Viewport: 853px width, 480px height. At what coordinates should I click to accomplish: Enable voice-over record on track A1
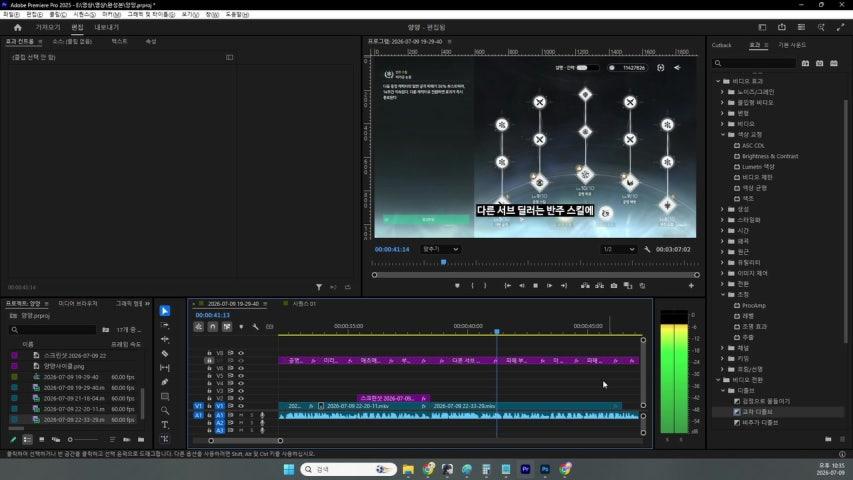262,415
